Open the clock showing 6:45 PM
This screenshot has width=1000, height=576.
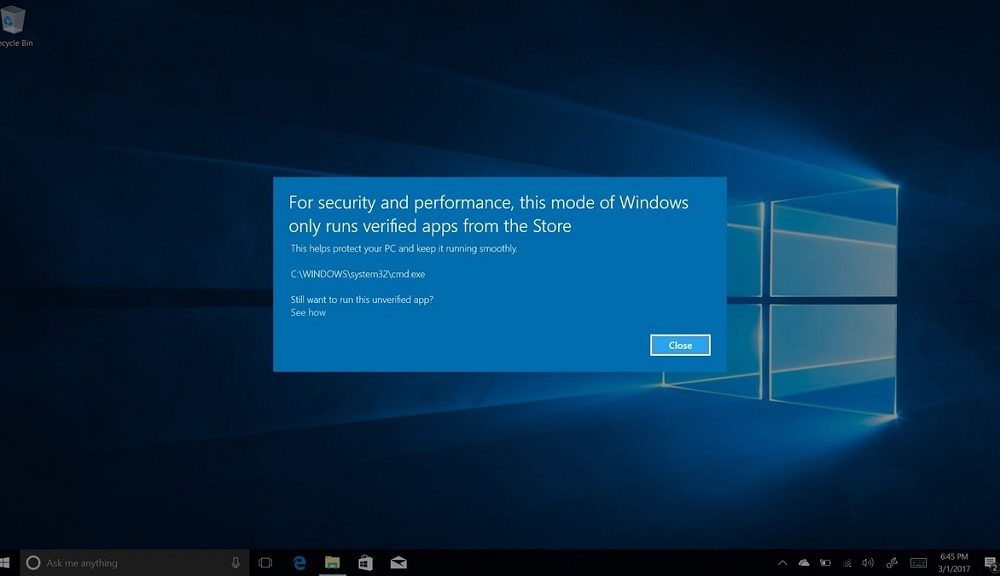pyautogui.click(x=954, y=563)
